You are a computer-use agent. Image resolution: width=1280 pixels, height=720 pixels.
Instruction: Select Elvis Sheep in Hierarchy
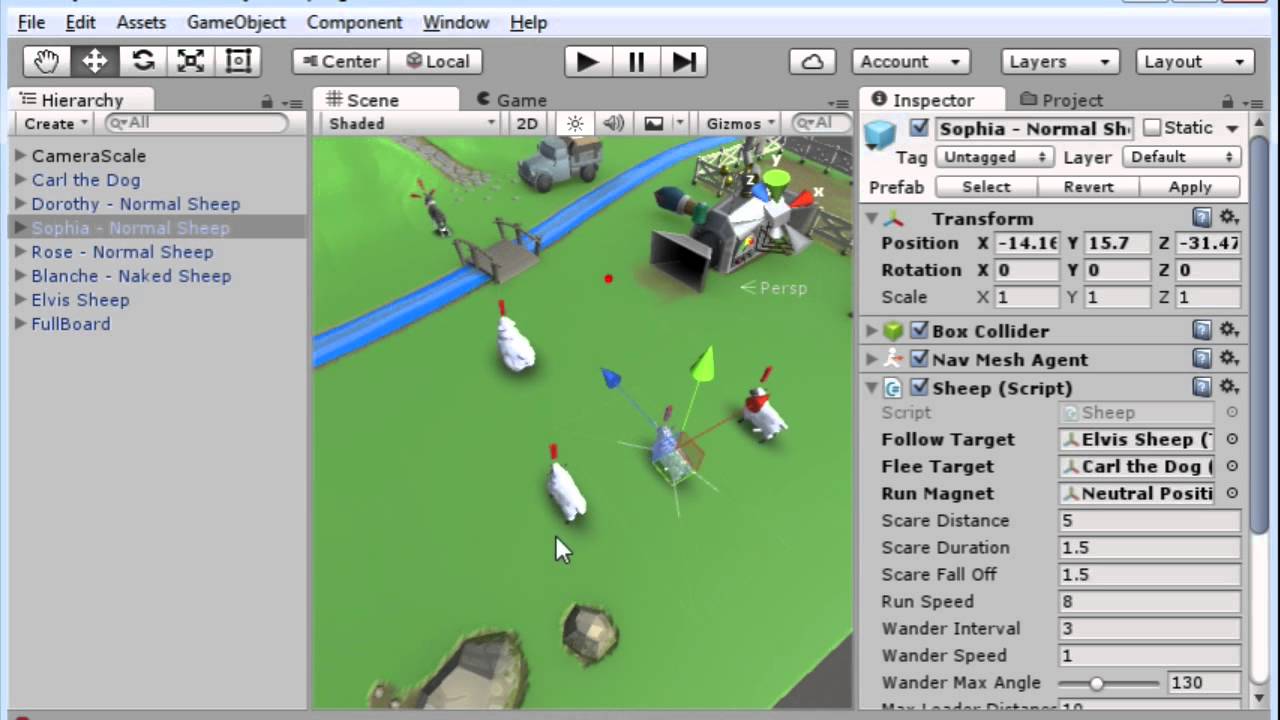click(80, 300)
